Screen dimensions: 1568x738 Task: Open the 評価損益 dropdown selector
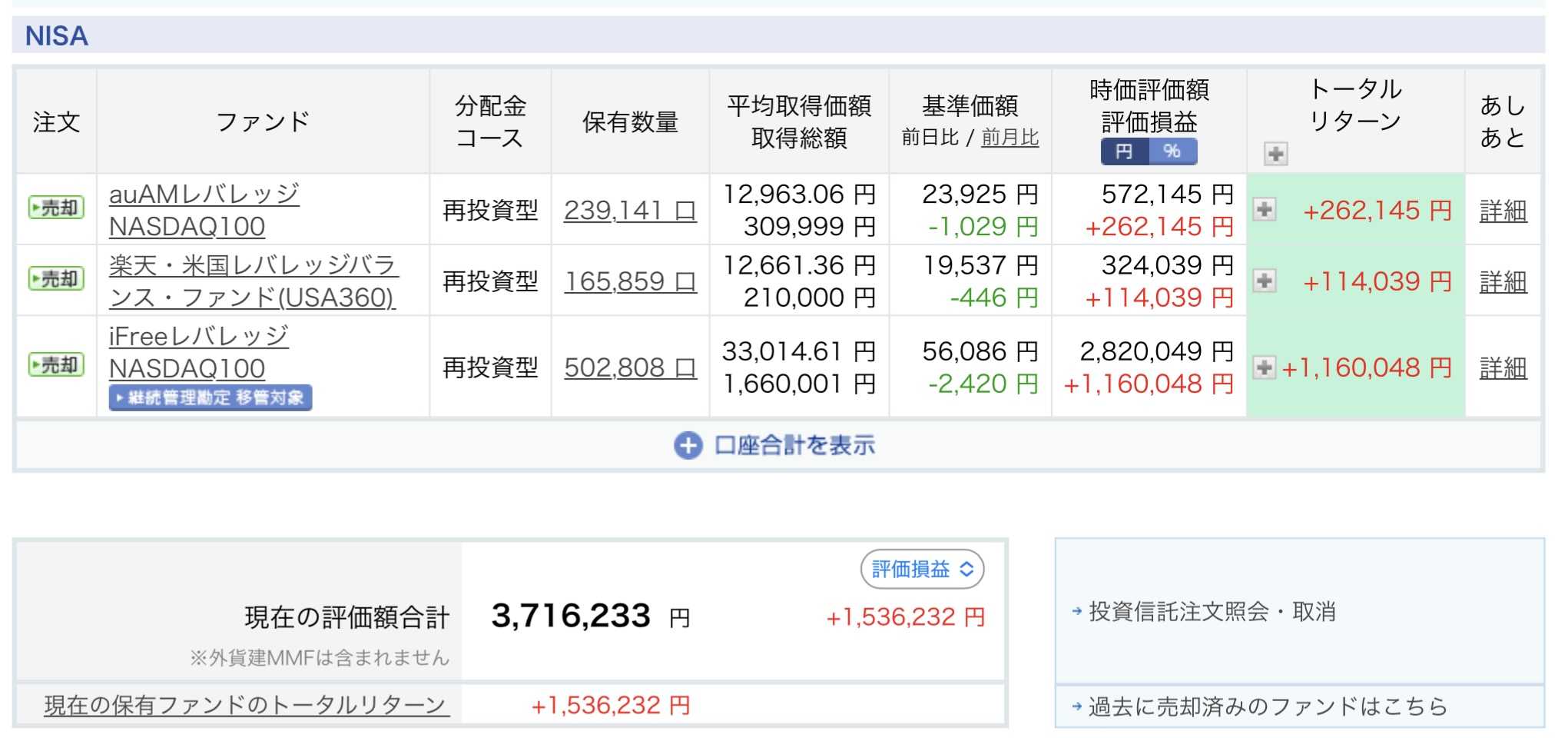(922, 569)
